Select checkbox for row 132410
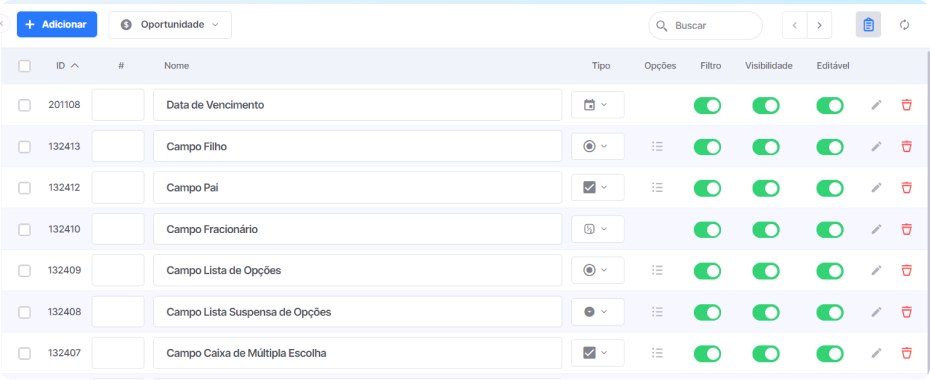 [24, 229]
